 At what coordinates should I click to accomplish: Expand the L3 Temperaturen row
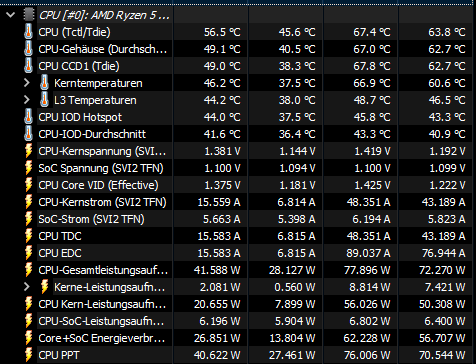coord(27,100)
